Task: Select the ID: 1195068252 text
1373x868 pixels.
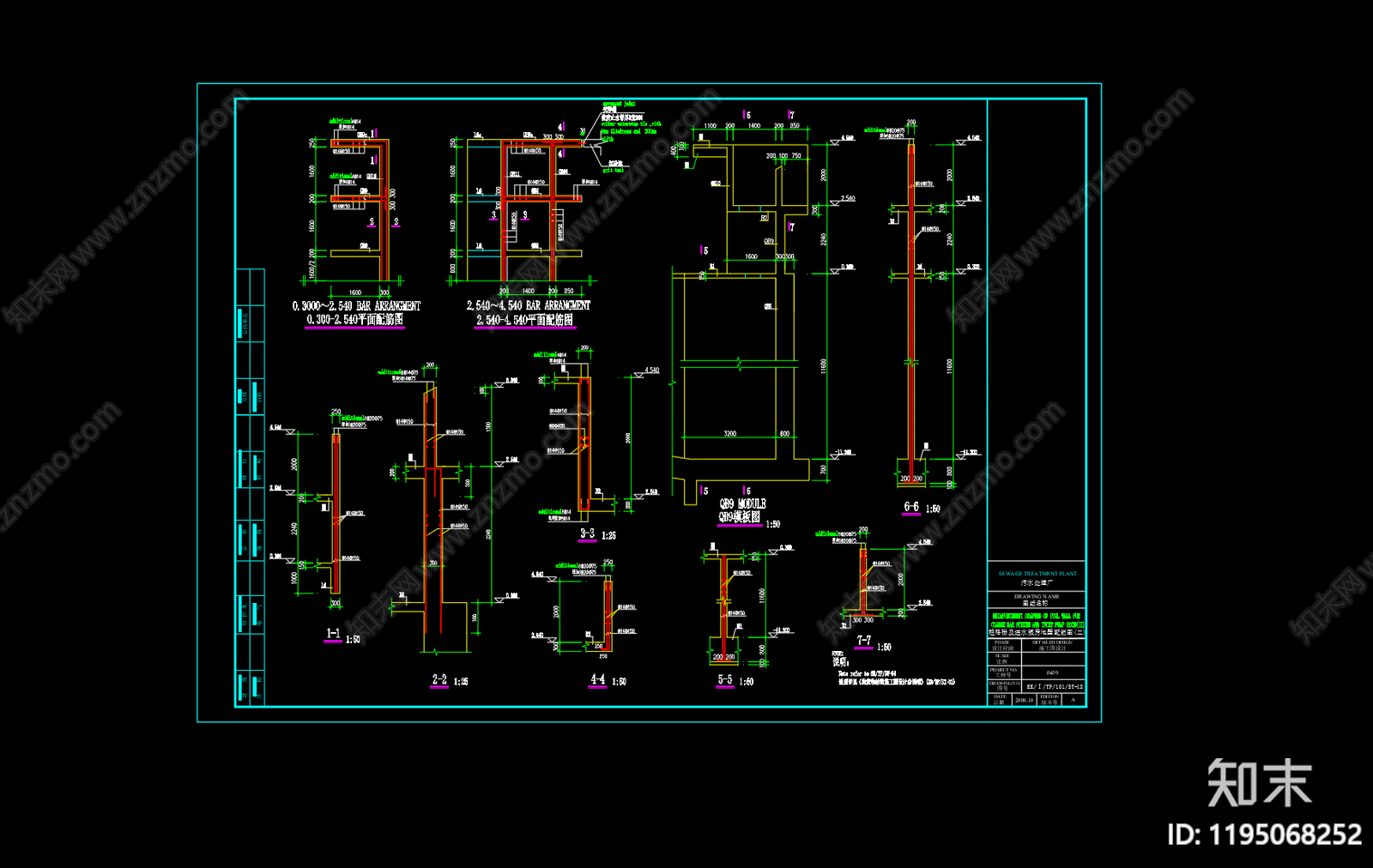Action: [x=1264, y=835]
